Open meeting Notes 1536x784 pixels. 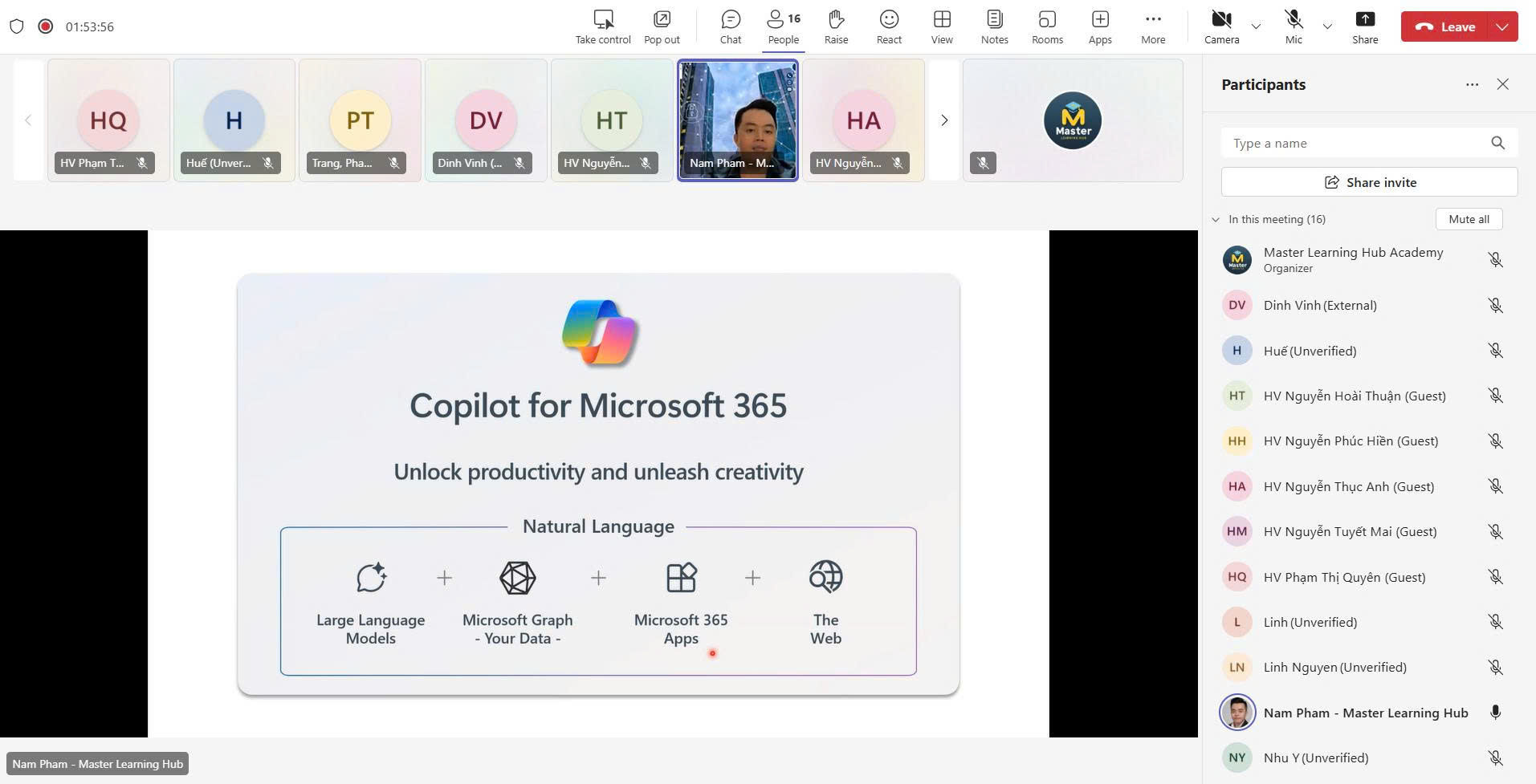994,26
